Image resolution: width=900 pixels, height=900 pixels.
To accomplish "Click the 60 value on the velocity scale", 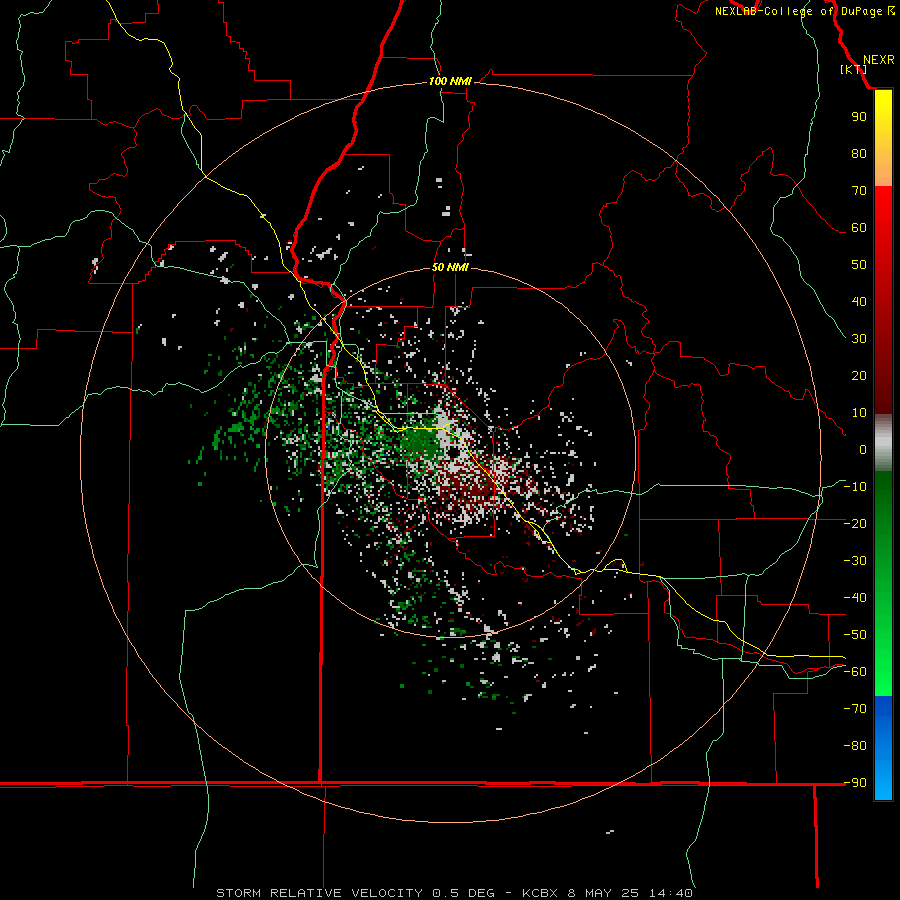I will point(859,228).
